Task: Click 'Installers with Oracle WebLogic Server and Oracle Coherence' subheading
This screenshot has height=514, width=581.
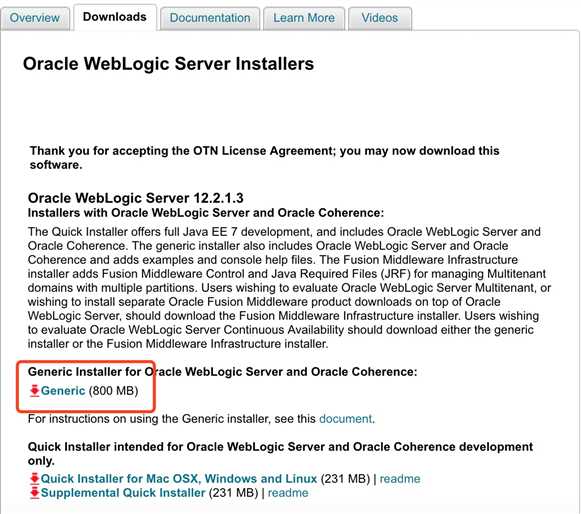Action: (x=206, y=213)
